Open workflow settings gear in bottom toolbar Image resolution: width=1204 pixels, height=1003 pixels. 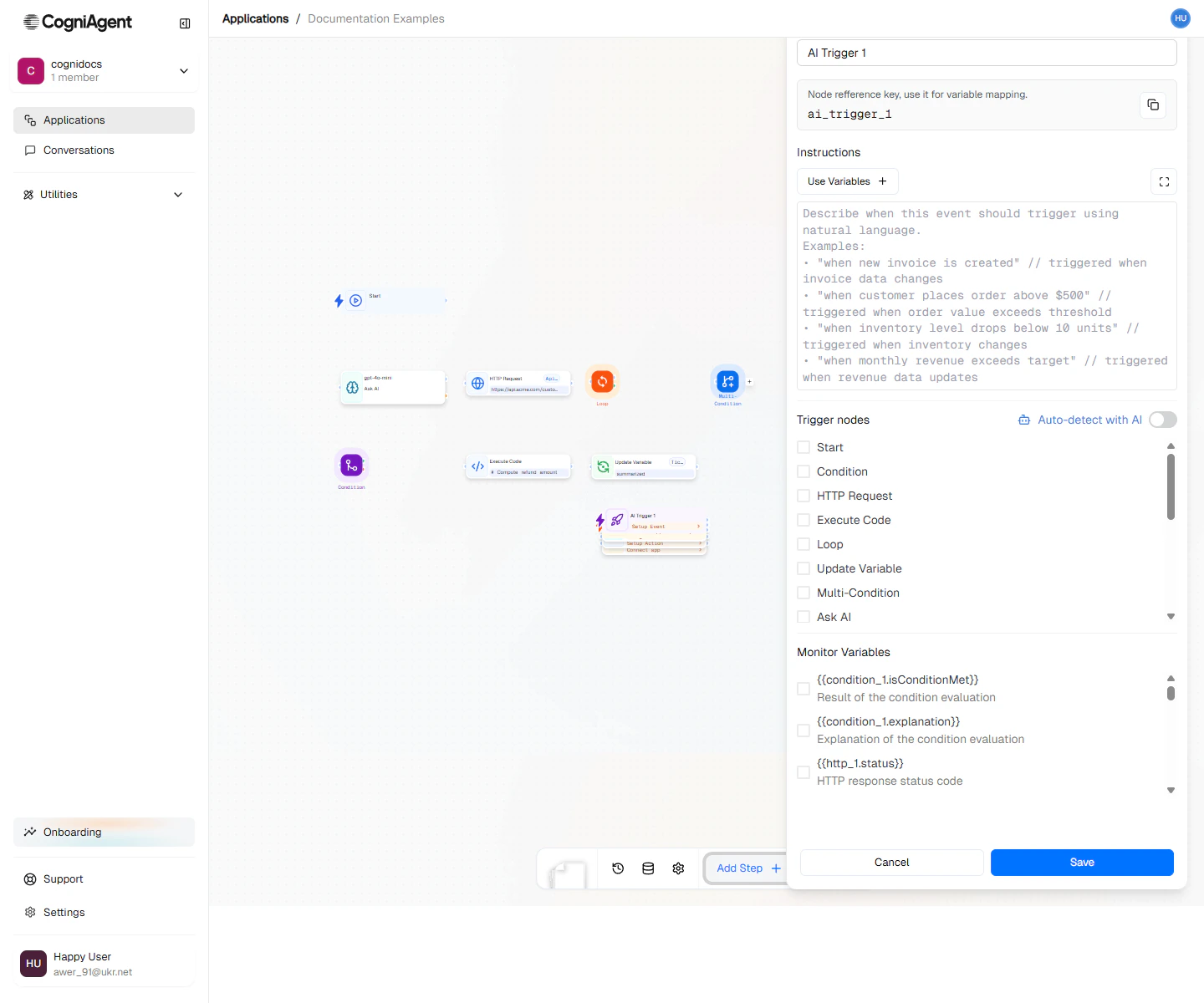coord(678,868)
